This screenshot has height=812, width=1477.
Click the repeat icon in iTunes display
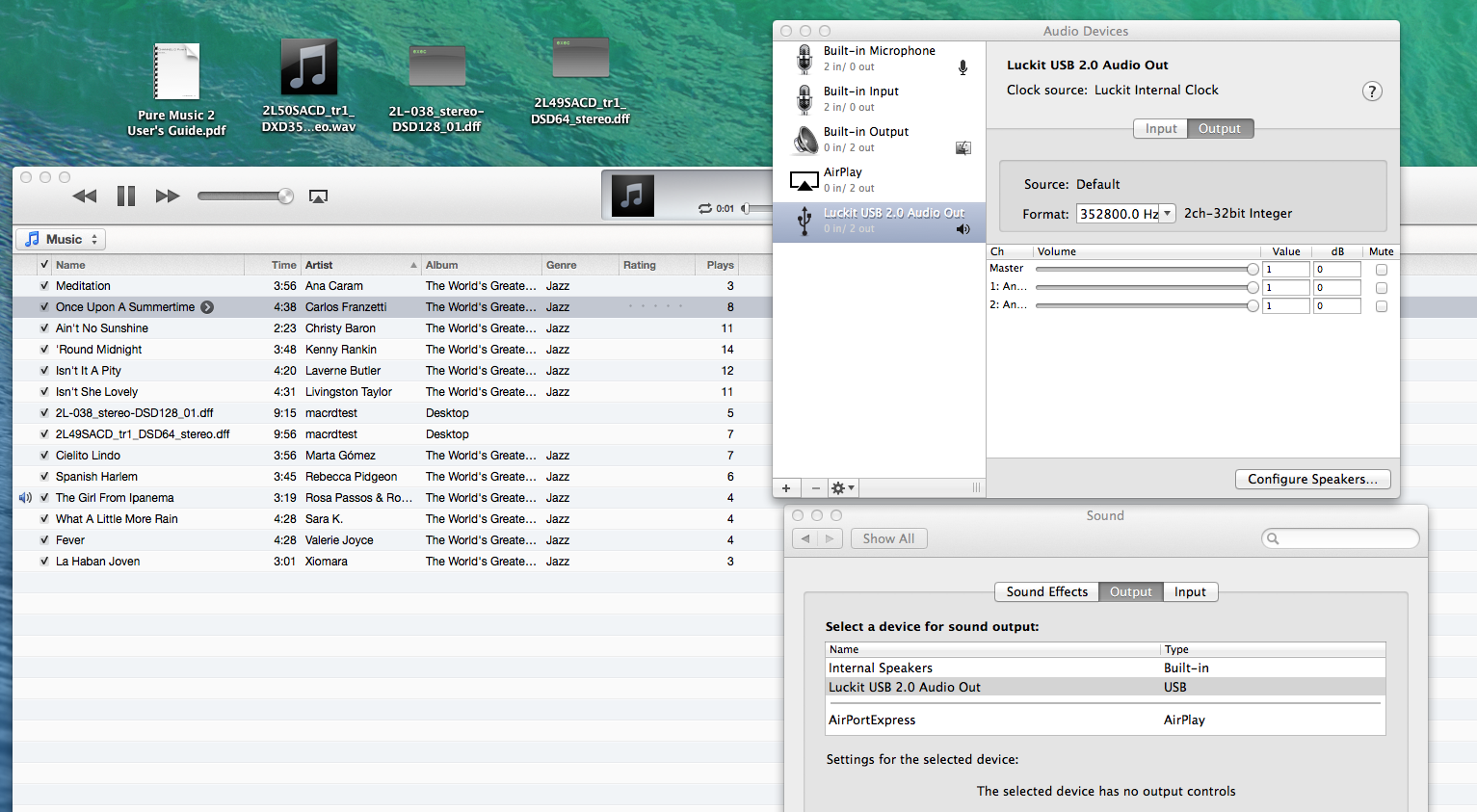coord(705,208)
